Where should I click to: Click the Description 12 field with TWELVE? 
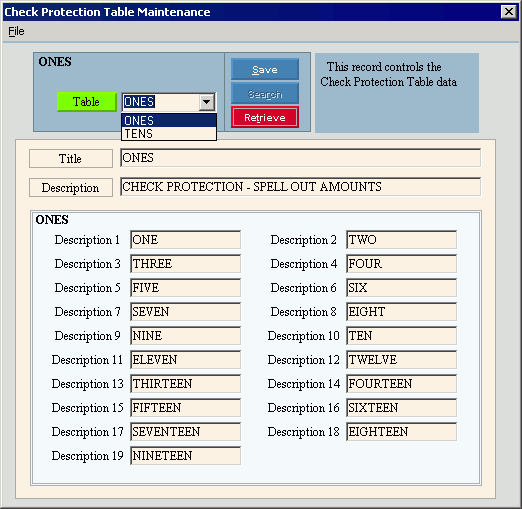coord(401,360)
